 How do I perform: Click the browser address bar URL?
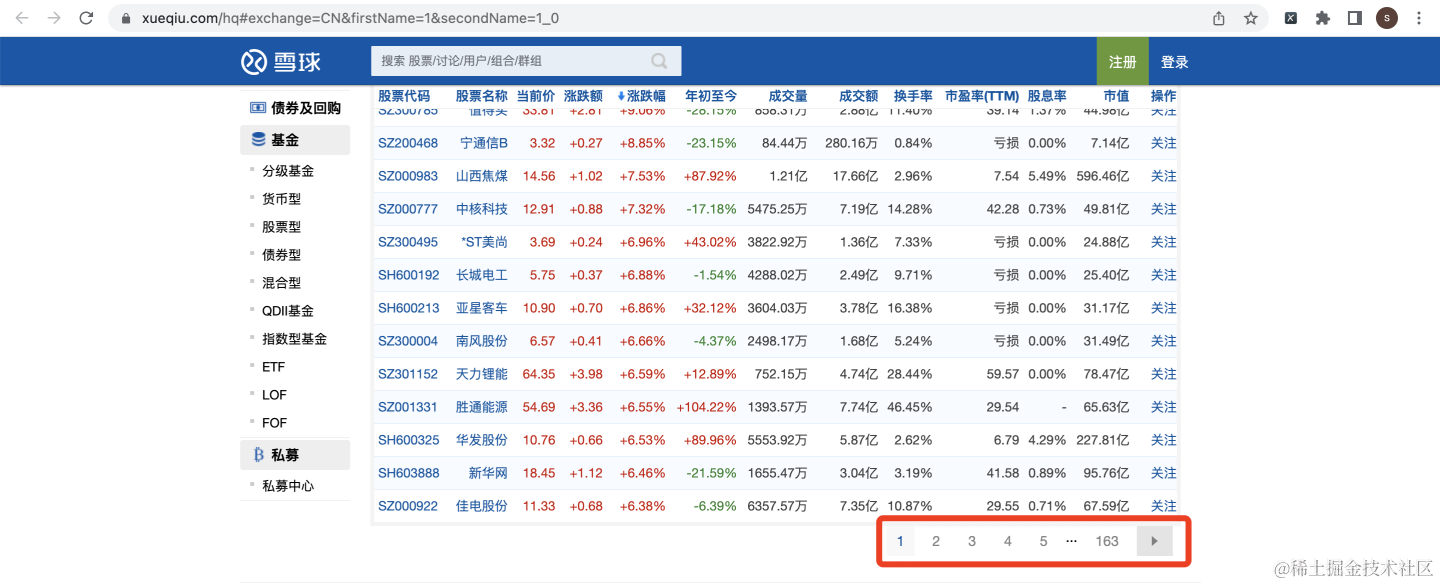[x=350, y=18]
